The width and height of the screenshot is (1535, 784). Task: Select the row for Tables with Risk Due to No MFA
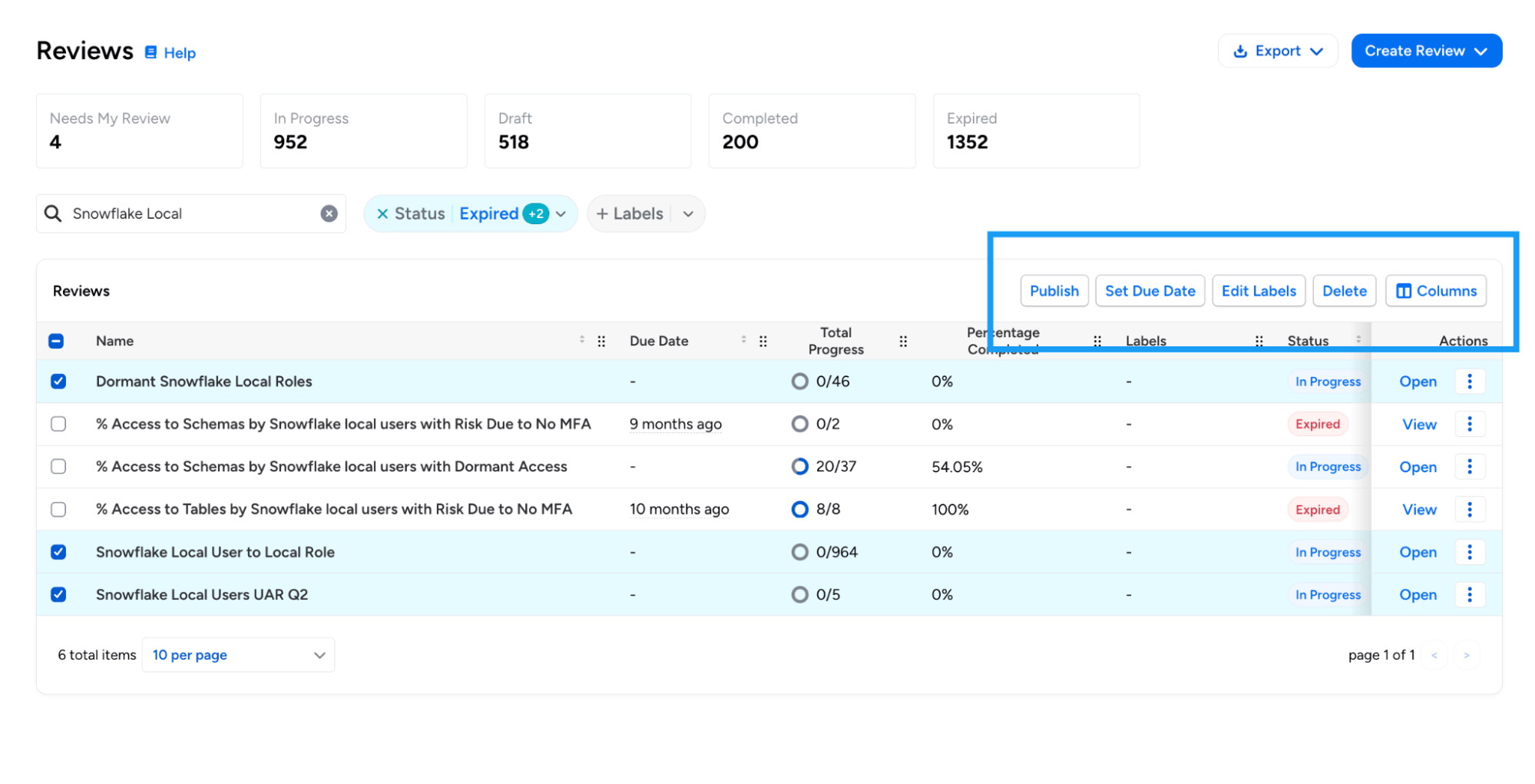pos(58,509)
